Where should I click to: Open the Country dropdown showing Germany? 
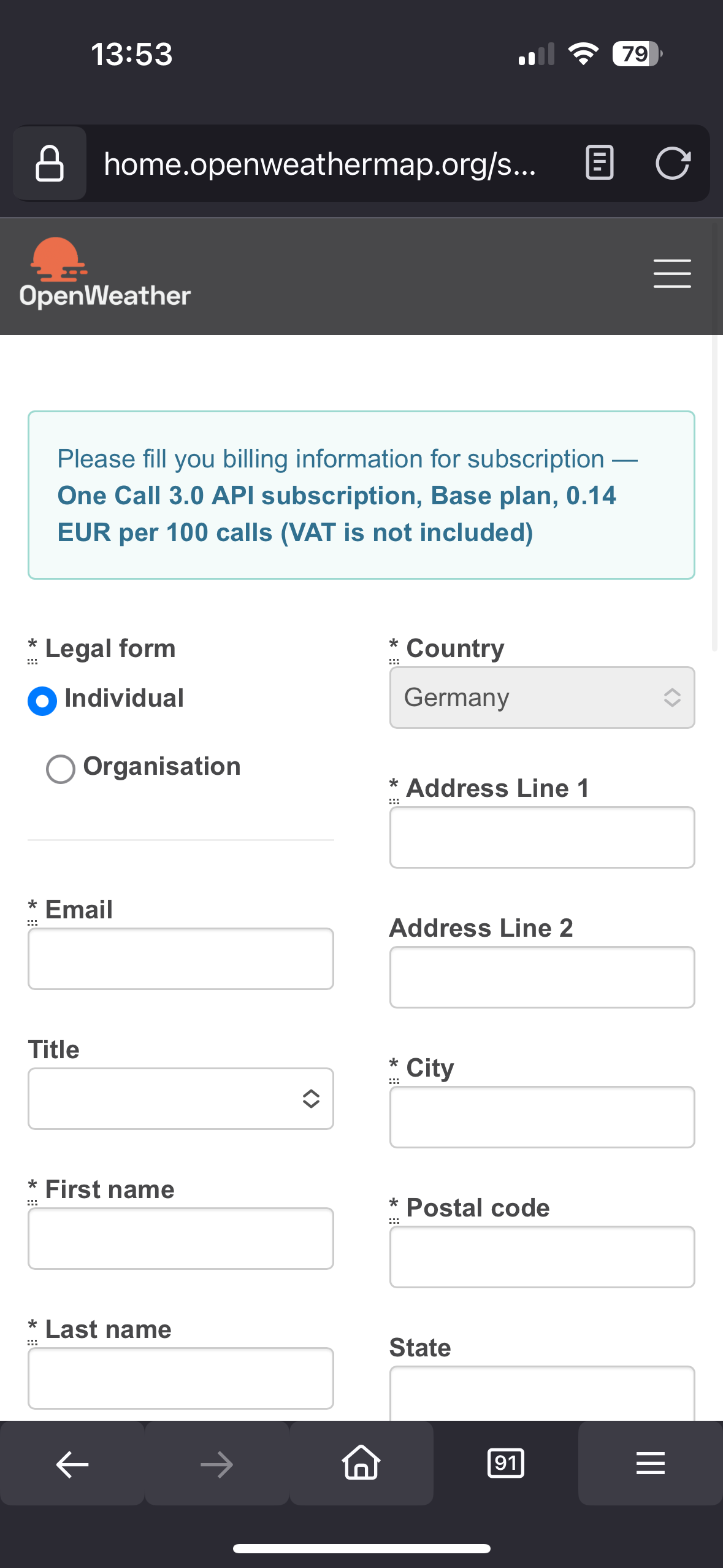(541, 698)
